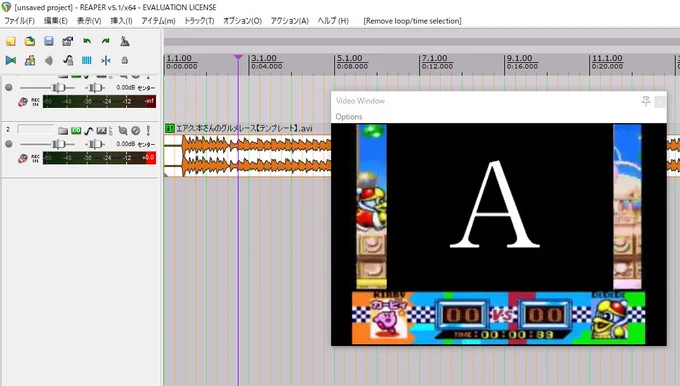Toggle the blue Grid lines icon
680x386 pixels.
point(87,60)
